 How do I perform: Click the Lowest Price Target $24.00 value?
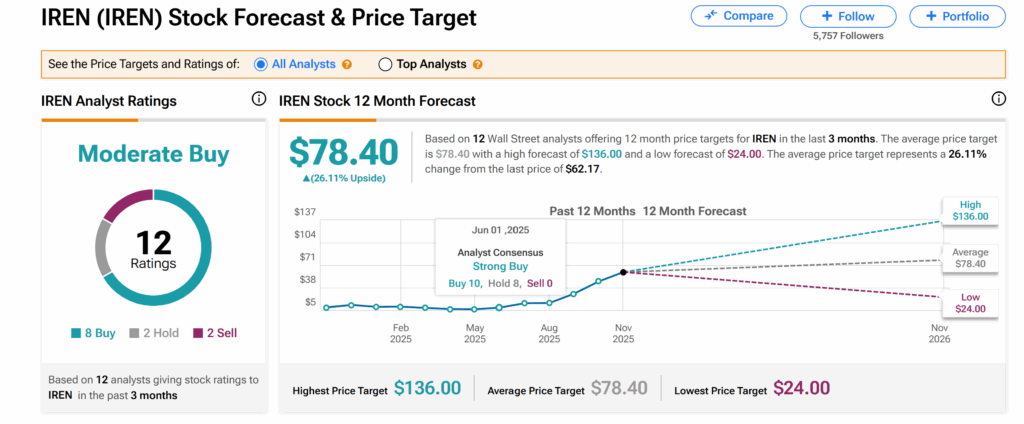tap(801, 388)
